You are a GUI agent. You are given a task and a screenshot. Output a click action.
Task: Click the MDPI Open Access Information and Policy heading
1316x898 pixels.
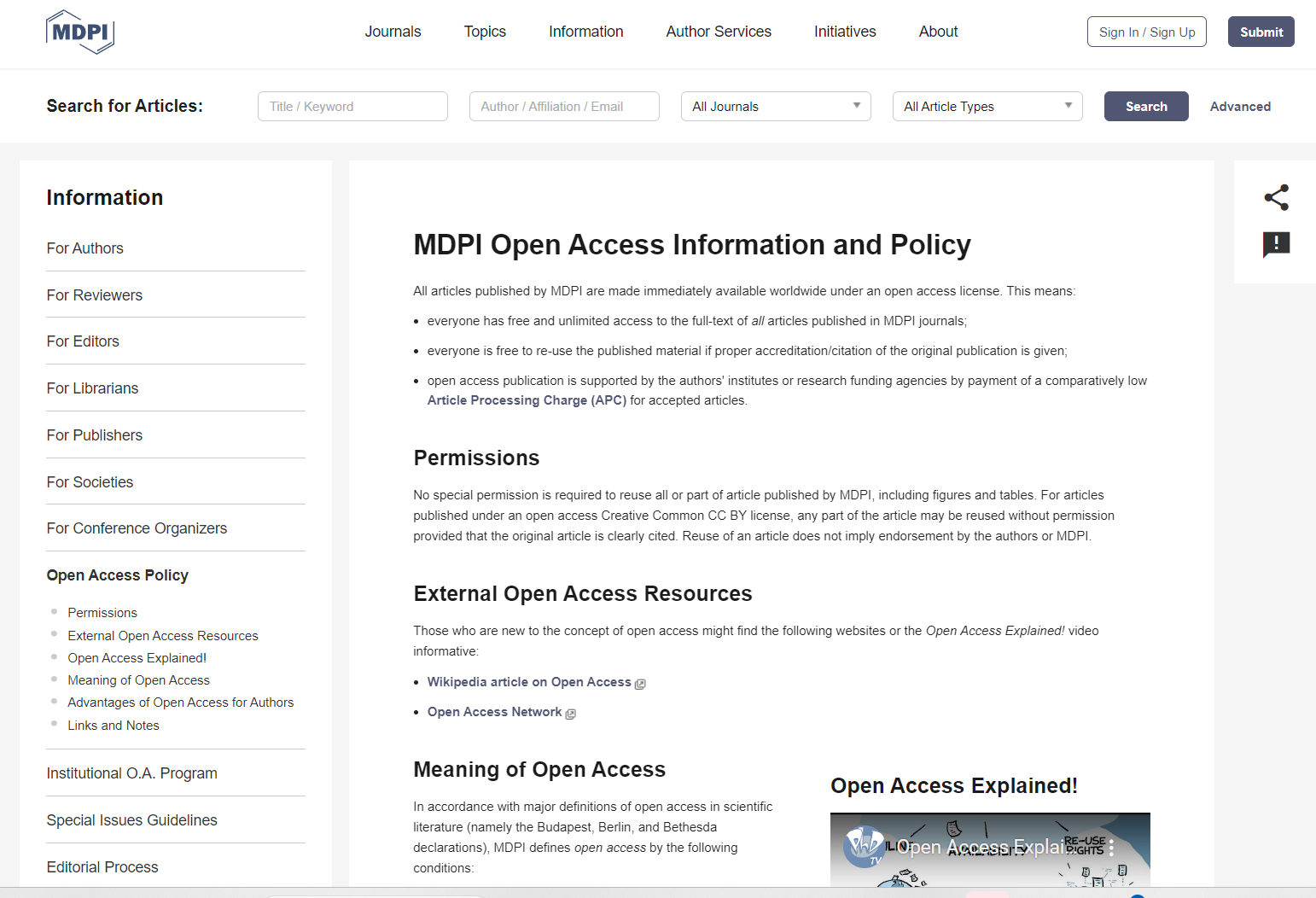[x=692, y=245]
